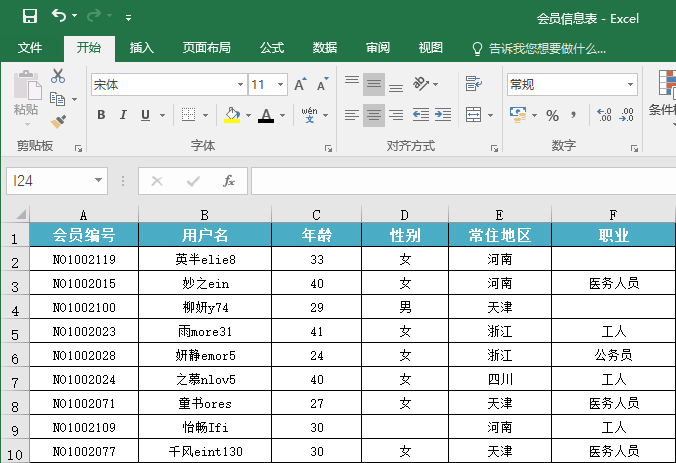676x463 pixels.
Task: Click the yellow fill color button
Action: pos(232,116)
